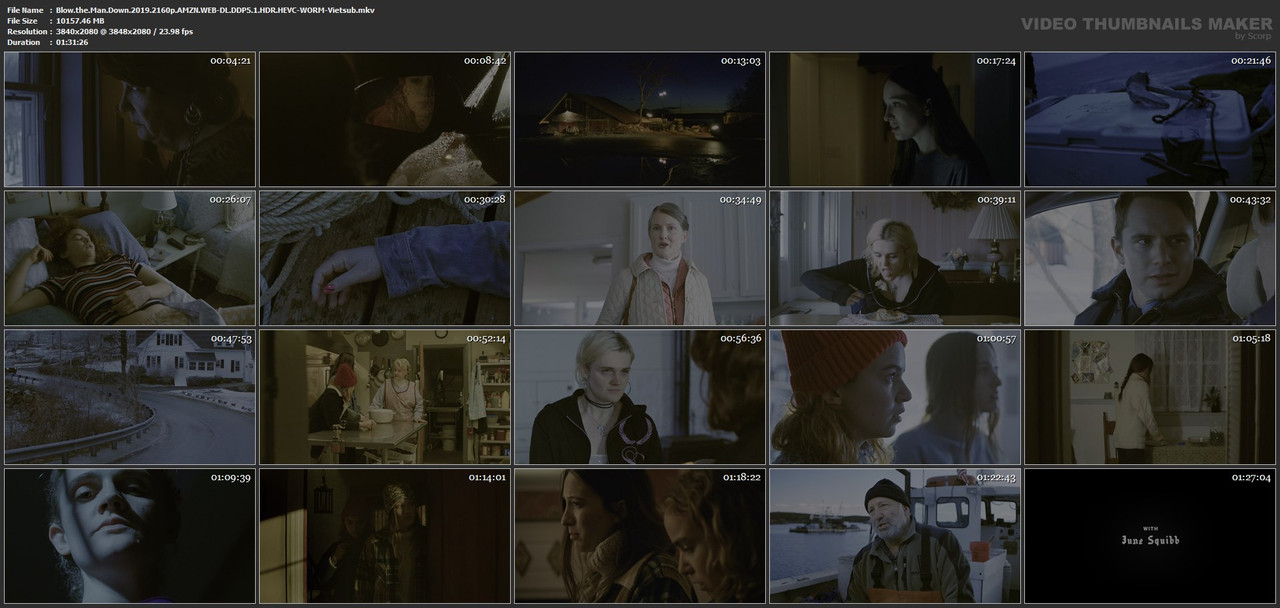
Task: Select the face close-up thumbnail at 01:09:39
Action: coord(130,536)
